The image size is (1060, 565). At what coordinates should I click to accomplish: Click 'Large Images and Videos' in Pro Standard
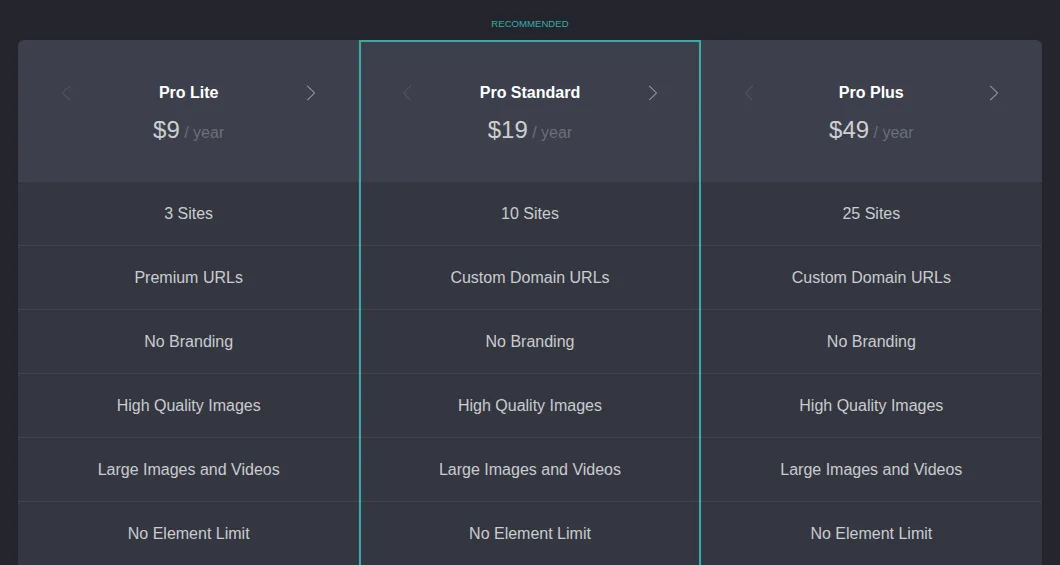pyautogui.click(x=530, y=470)
